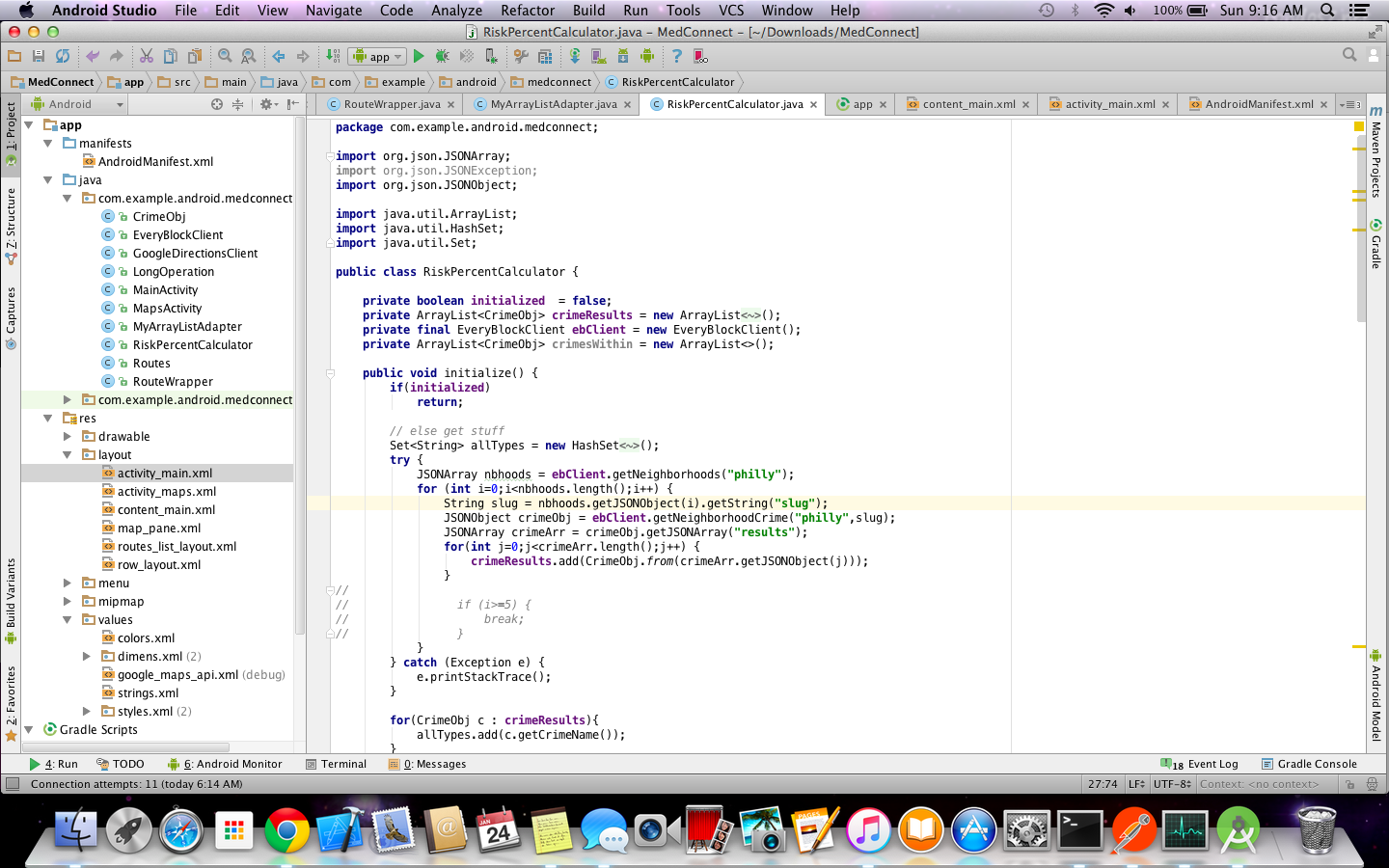Run the app with the green play button
This screenshot has height=868, width=1389.
tap(419, 57)
